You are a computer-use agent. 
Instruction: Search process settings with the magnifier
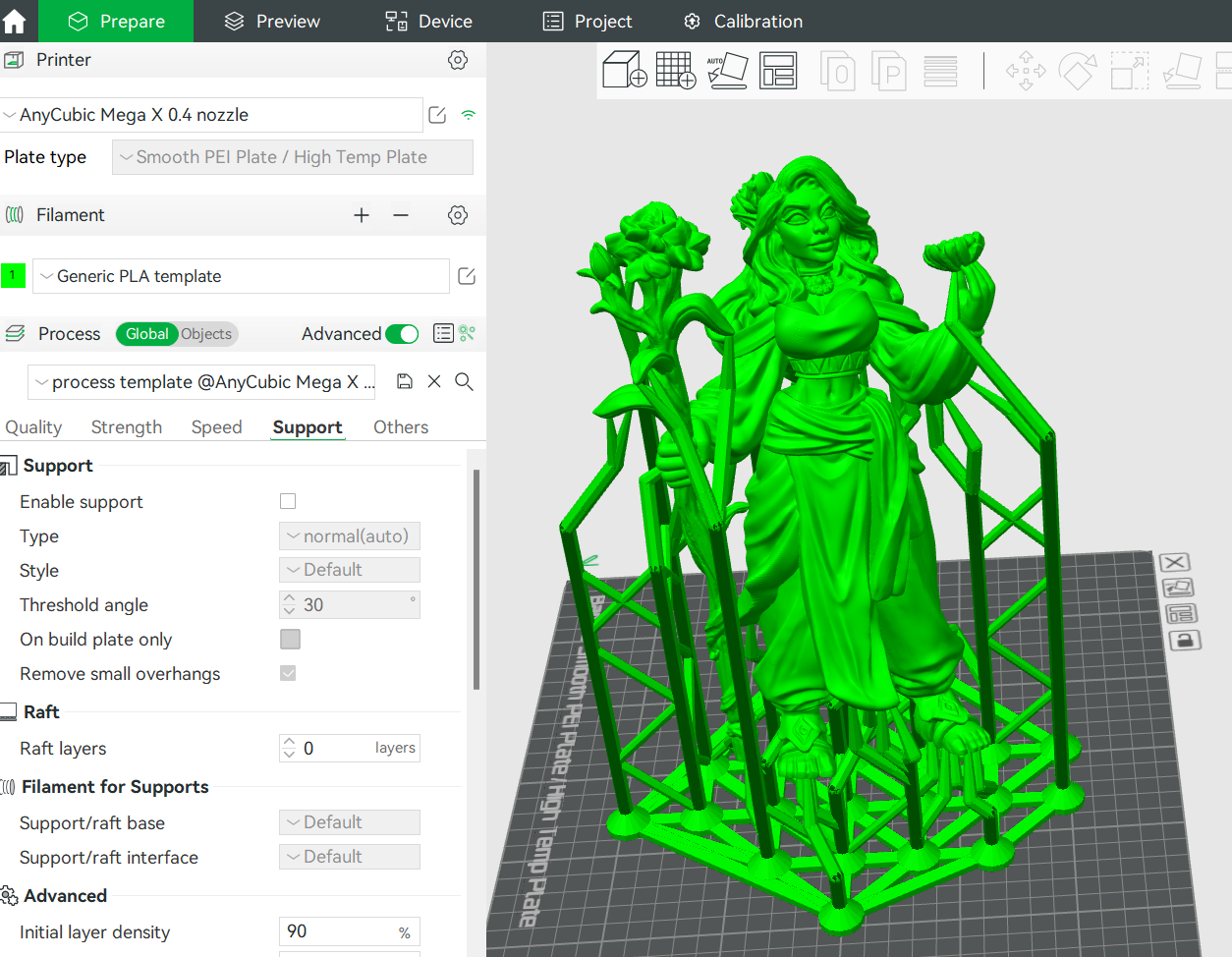point(465,381)
